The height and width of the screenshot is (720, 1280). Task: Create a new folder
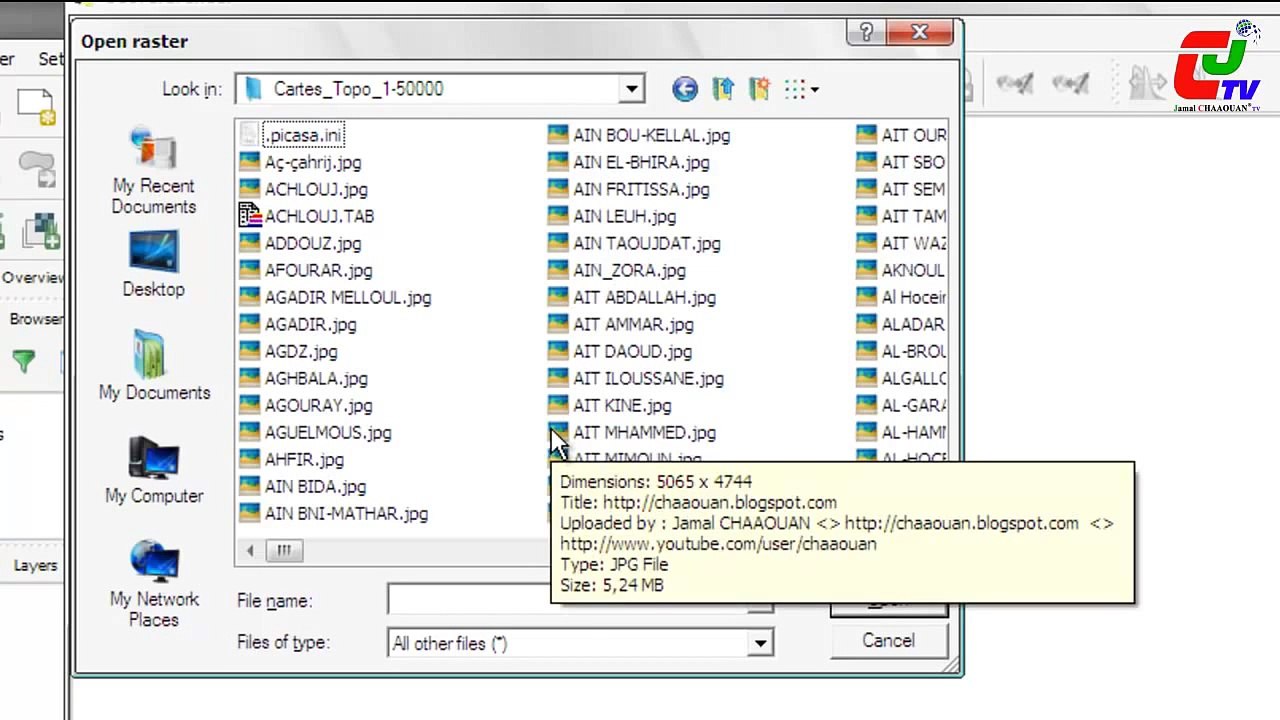[x=759, y=89]
